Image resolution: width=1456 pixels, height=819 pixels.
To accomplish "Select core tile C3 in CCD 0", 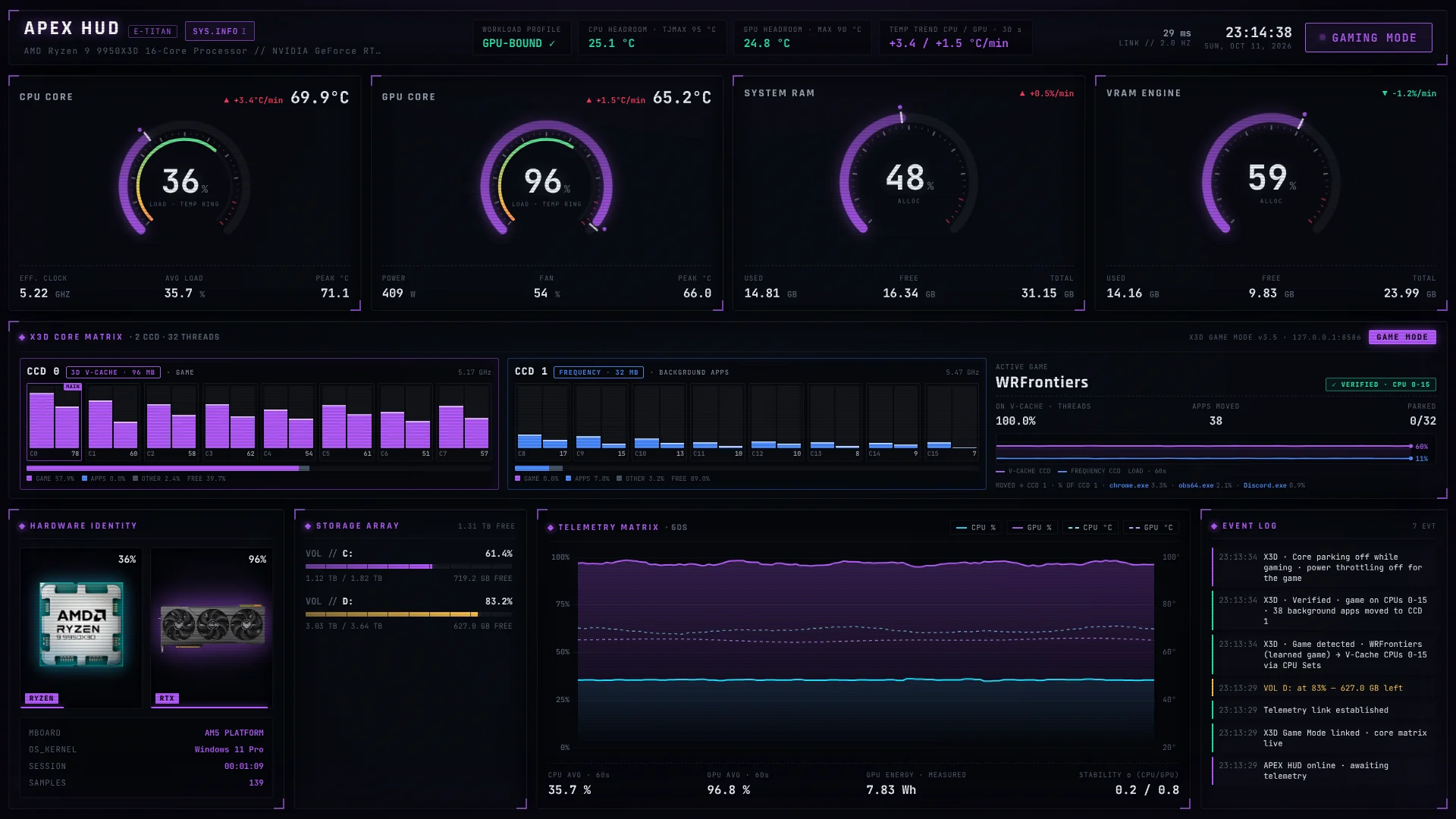I will click(x=230, y=422).
